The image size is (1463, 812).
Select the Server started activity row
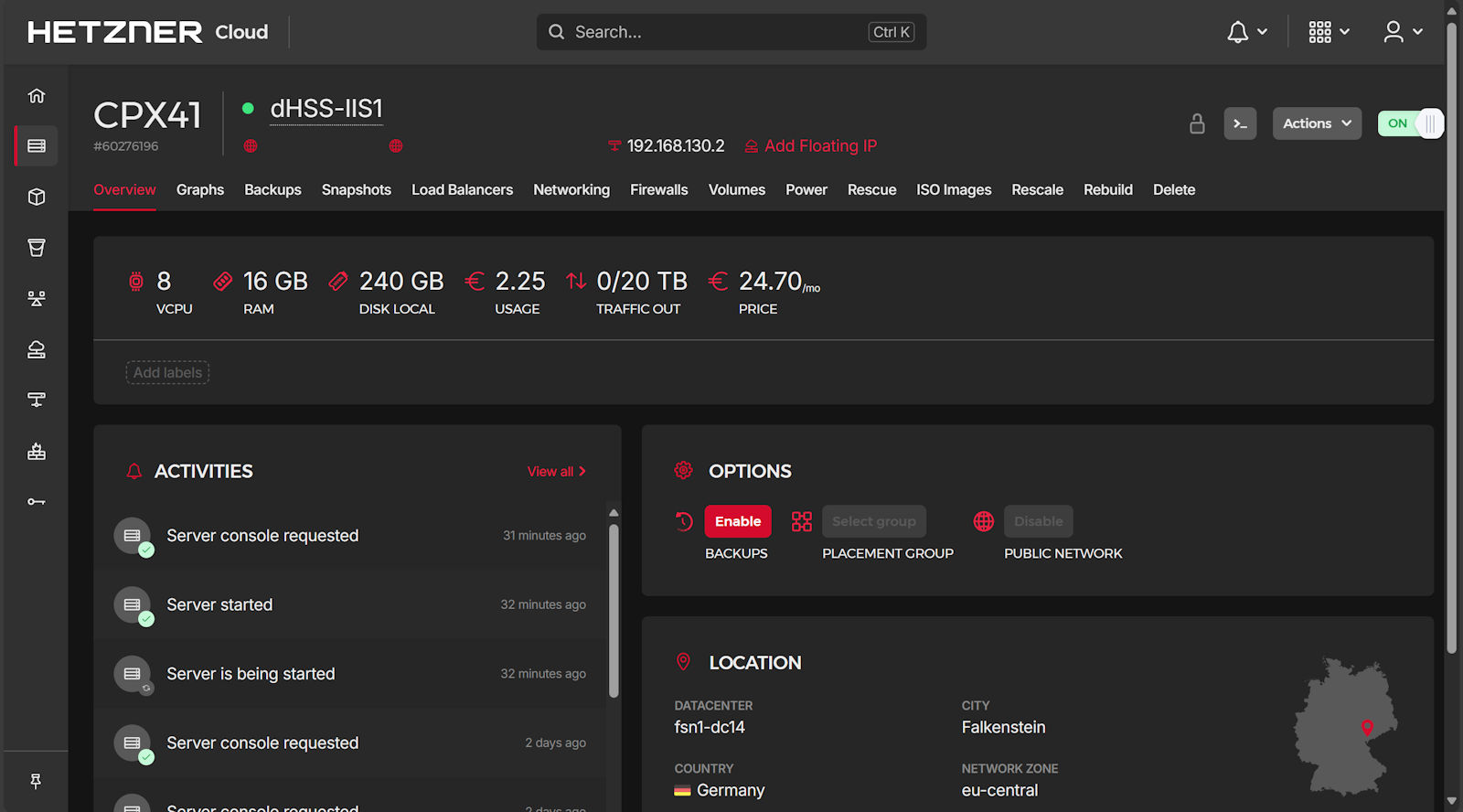coord(349,604)
